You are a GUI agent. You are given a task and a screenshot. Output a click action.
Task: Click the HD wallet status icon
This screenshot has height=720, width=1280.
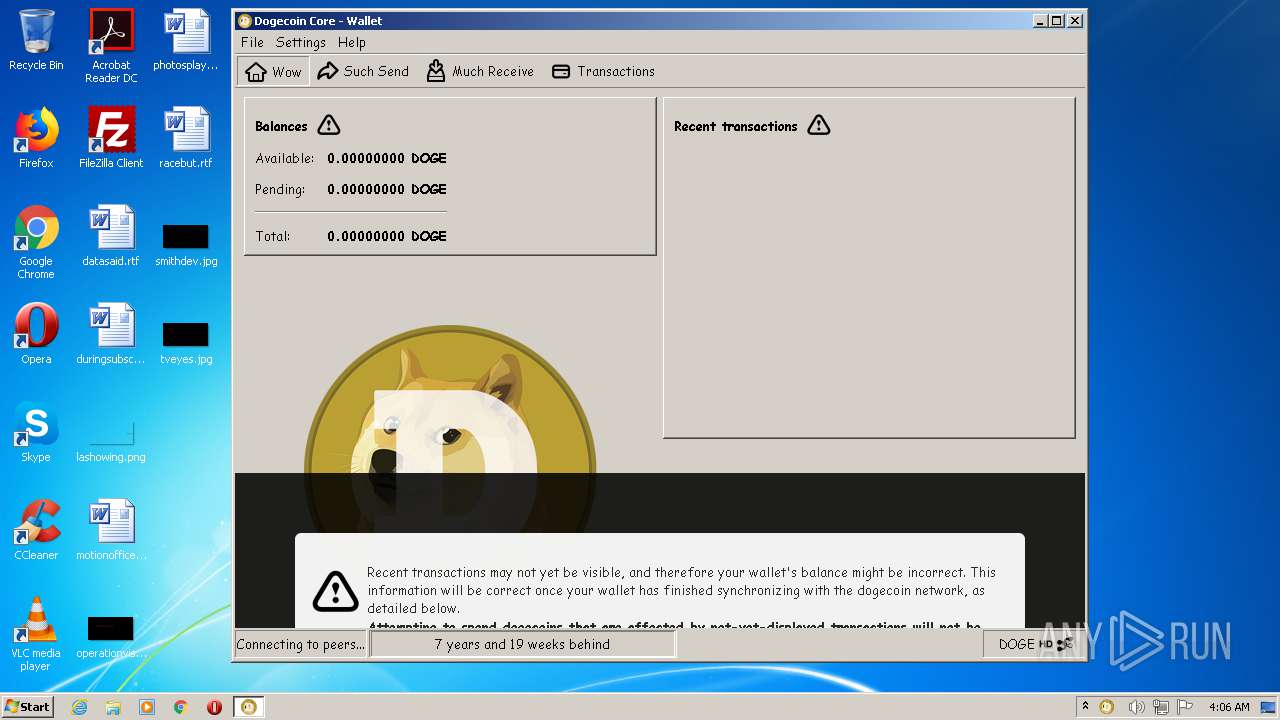coord(1046,644)
